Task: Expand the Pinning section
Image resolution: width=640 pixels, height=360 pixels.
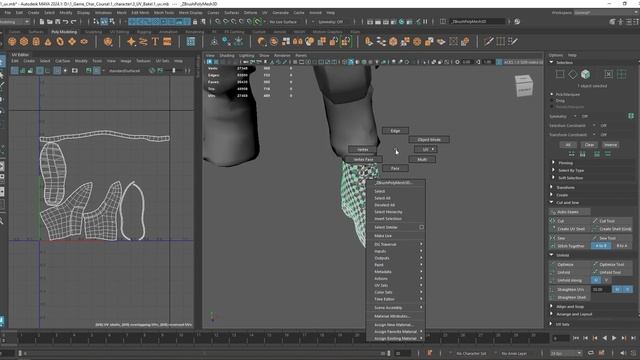Action: (565, 162)
